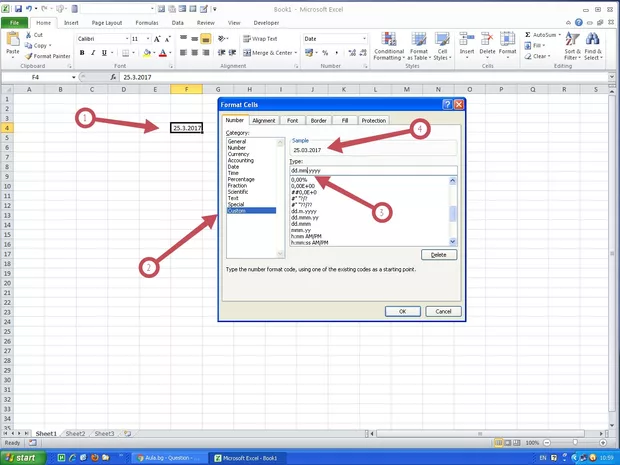The height and width of the screenshot is (465, 620).
Task: Click the Format Cells dialog help icon
Action: point(446,104)
